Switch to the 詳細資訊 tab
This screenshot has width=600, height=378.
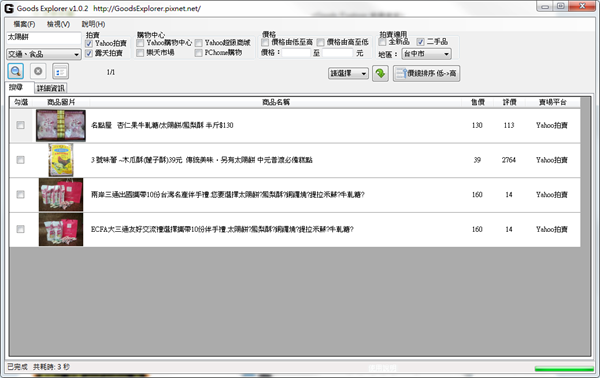(x=51, y=88)
